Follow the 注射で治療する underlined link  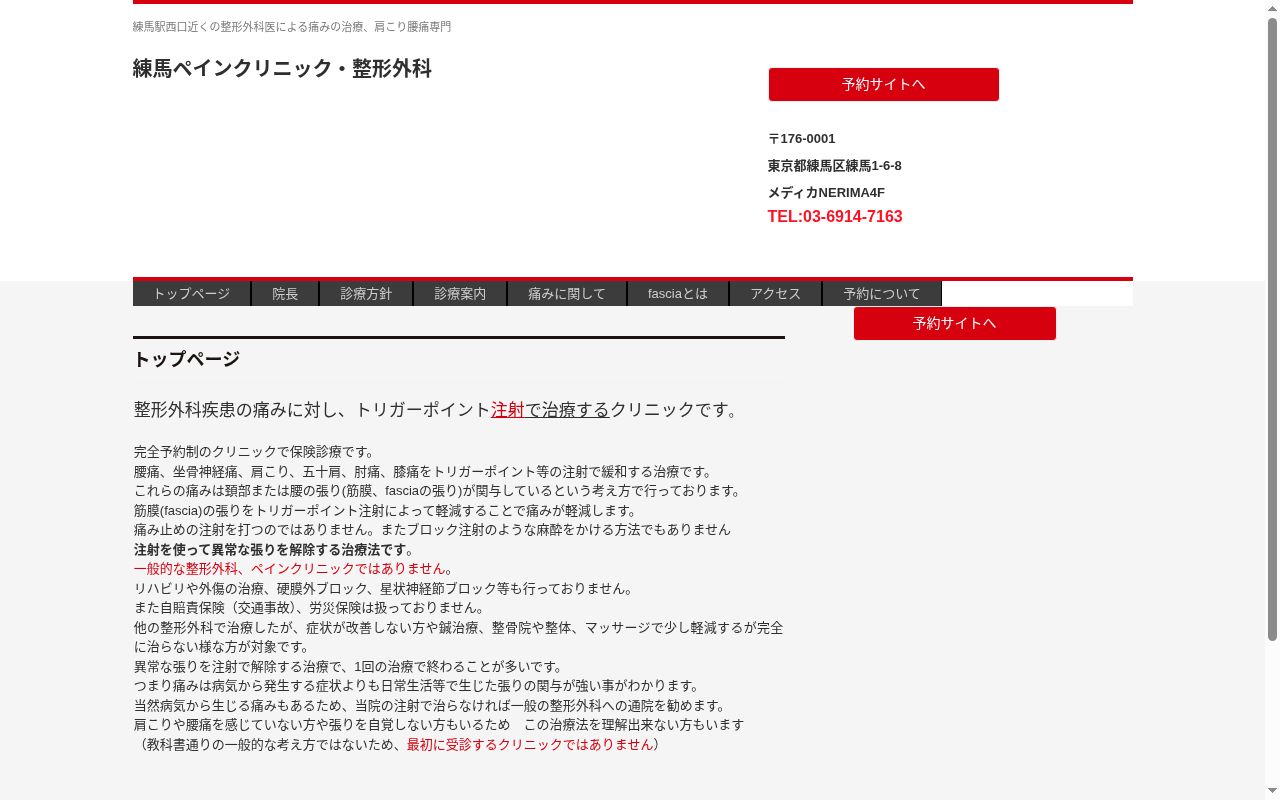pyautogui.click(x=550, y=410)
